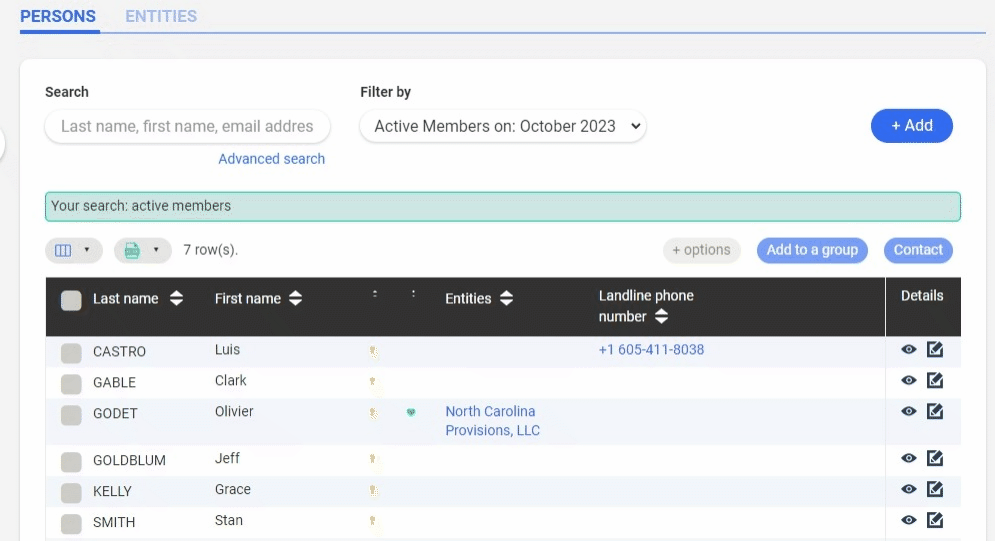View details of GODET Olivier
995x541 pixels.
pos(909,412)
